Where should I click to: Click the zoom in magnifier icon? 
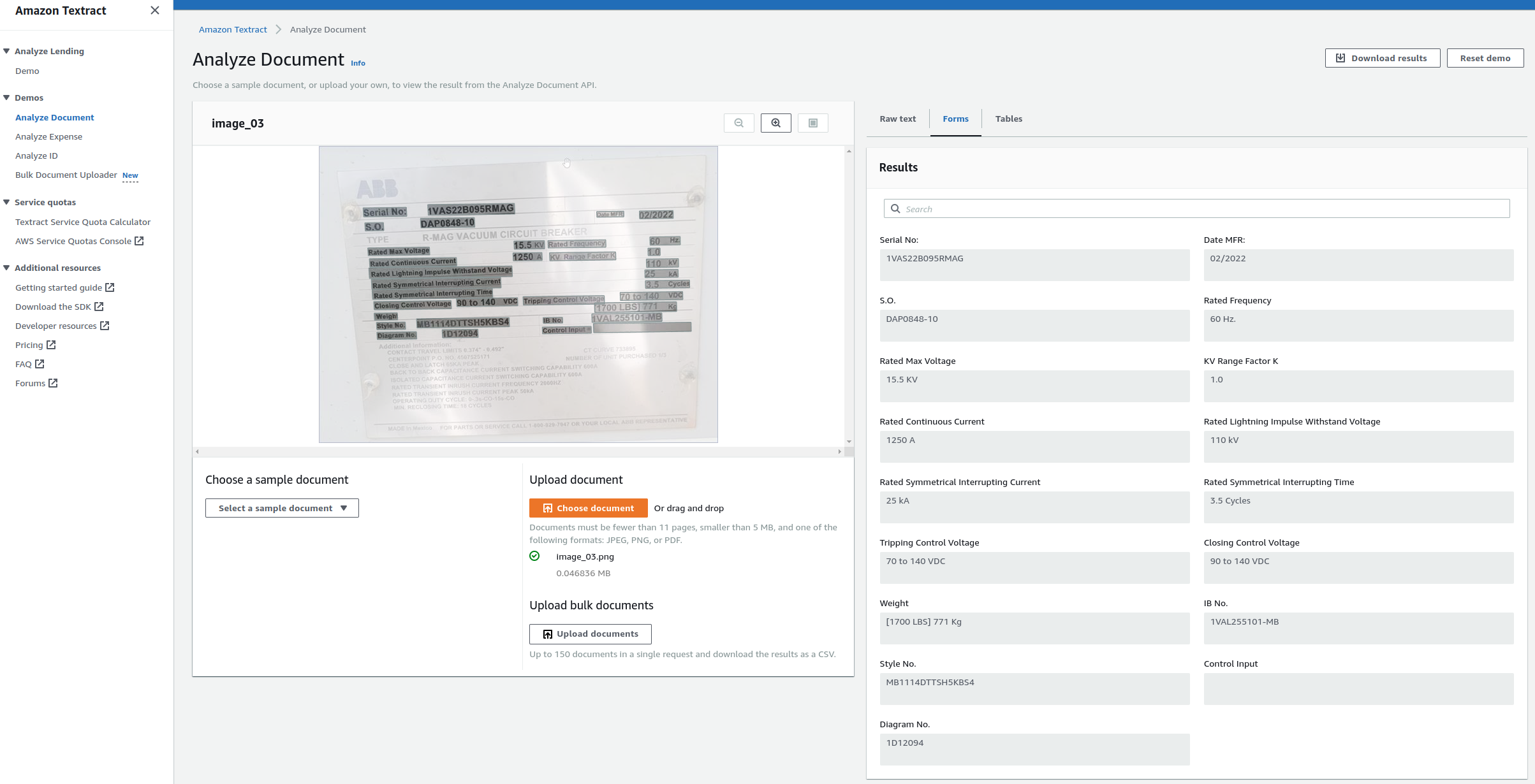click(x=775, y=123)
